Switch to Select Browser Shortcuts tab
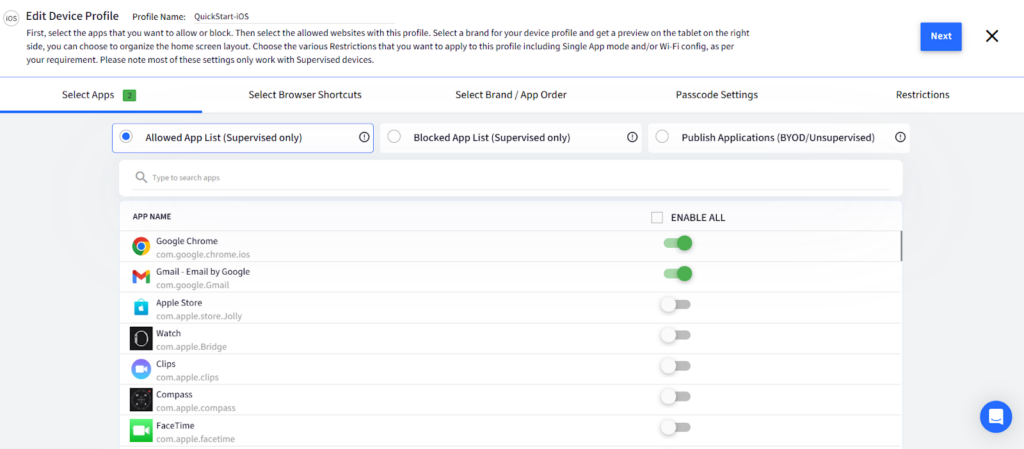Image resolution: width=1024 pixels, height=449 pixels. click(305, 95)
